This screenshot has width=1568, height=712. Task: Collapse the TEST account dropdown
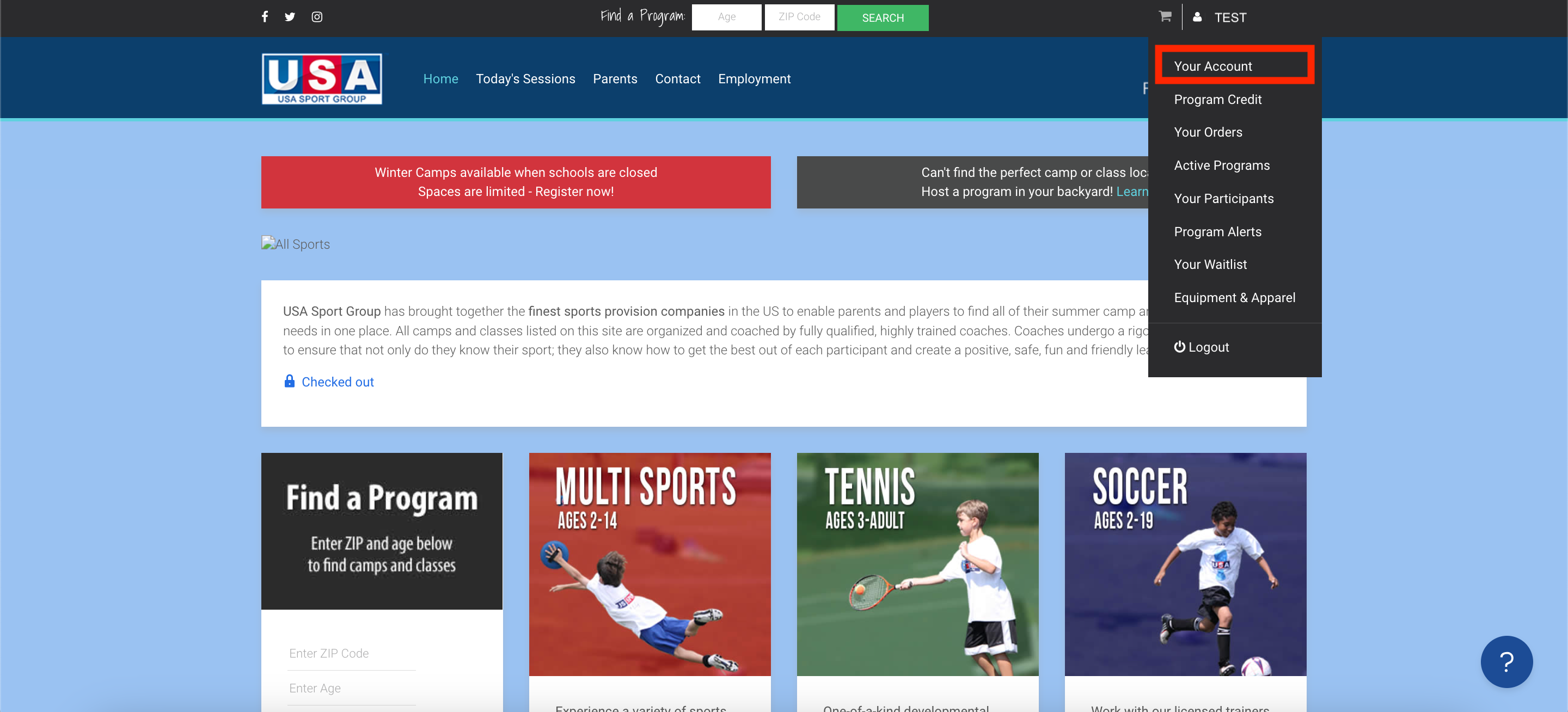pyautogui.click(x=1230, y=17)
